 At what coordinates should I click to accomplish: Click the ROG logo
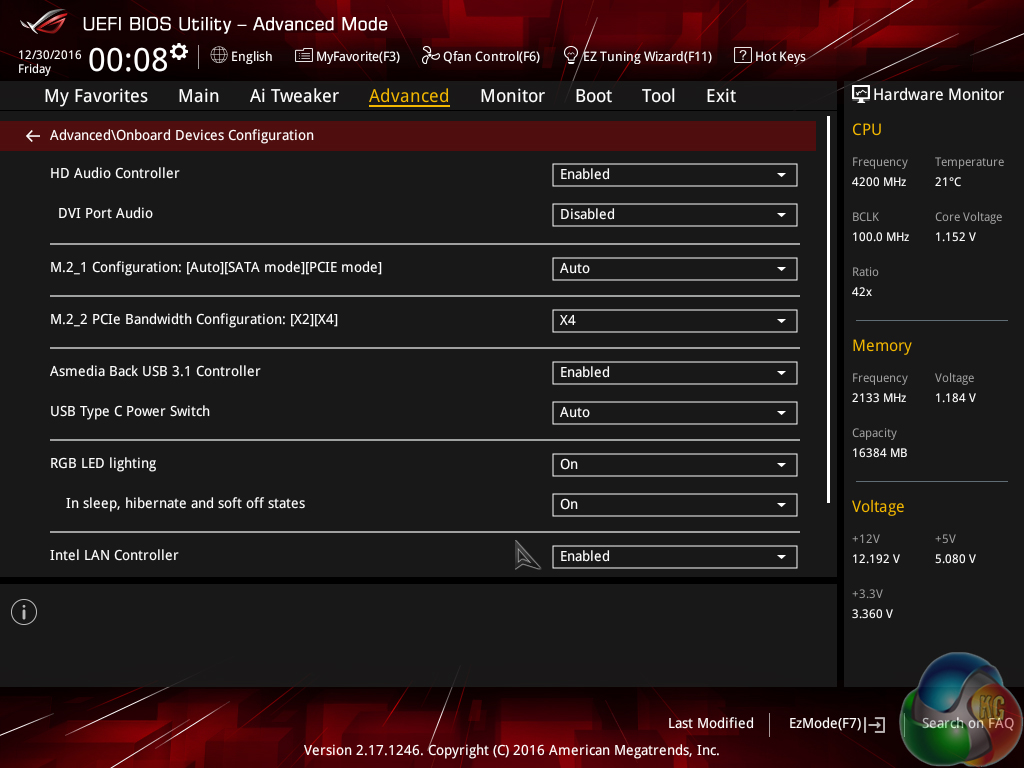(x=44, y=23)
